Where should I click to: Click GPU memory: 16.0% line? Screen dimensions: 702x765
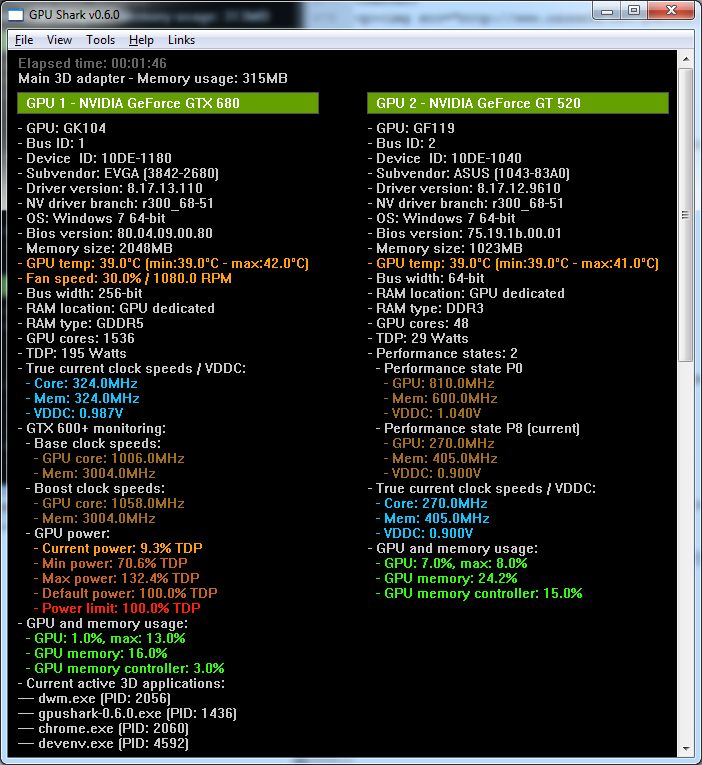coord(97,653)
